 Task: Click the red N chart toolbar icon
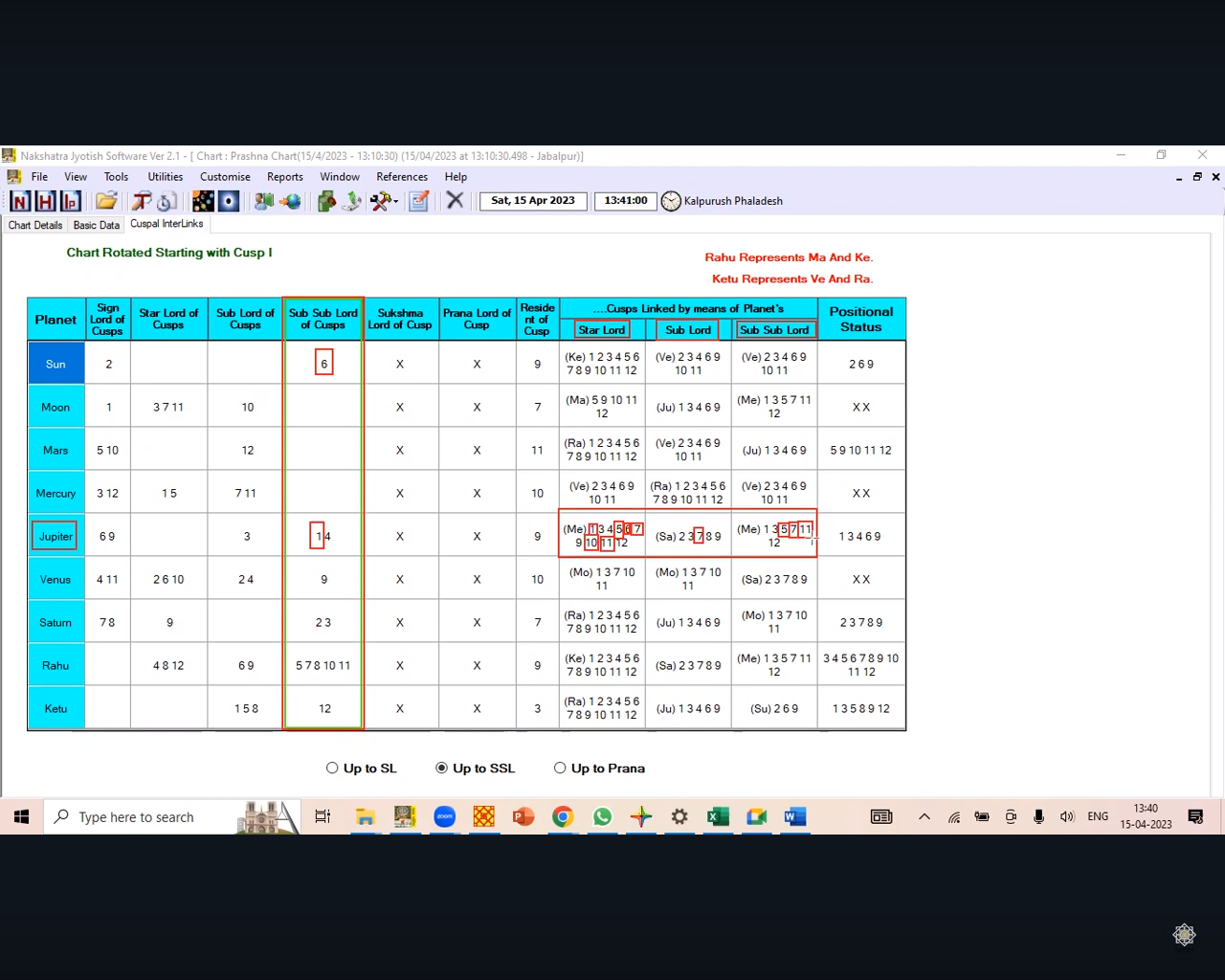pos(20,201)
